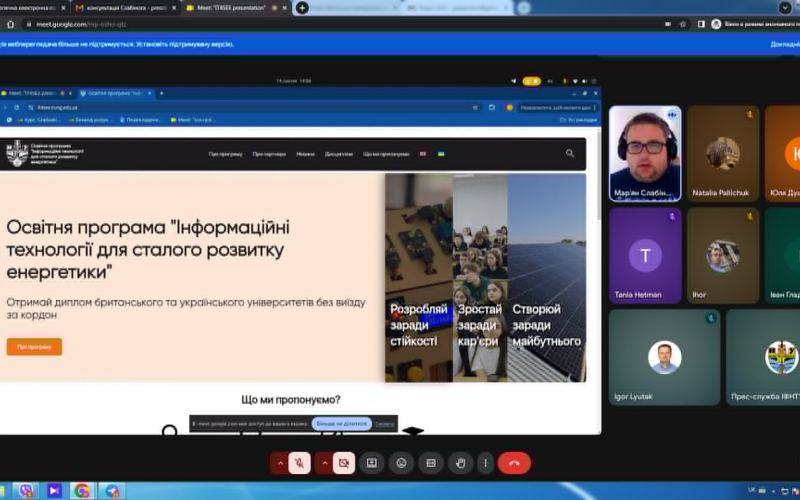Open Telegram from Windows taskbar
The image size is (800, 500).
tap(112, 491)
